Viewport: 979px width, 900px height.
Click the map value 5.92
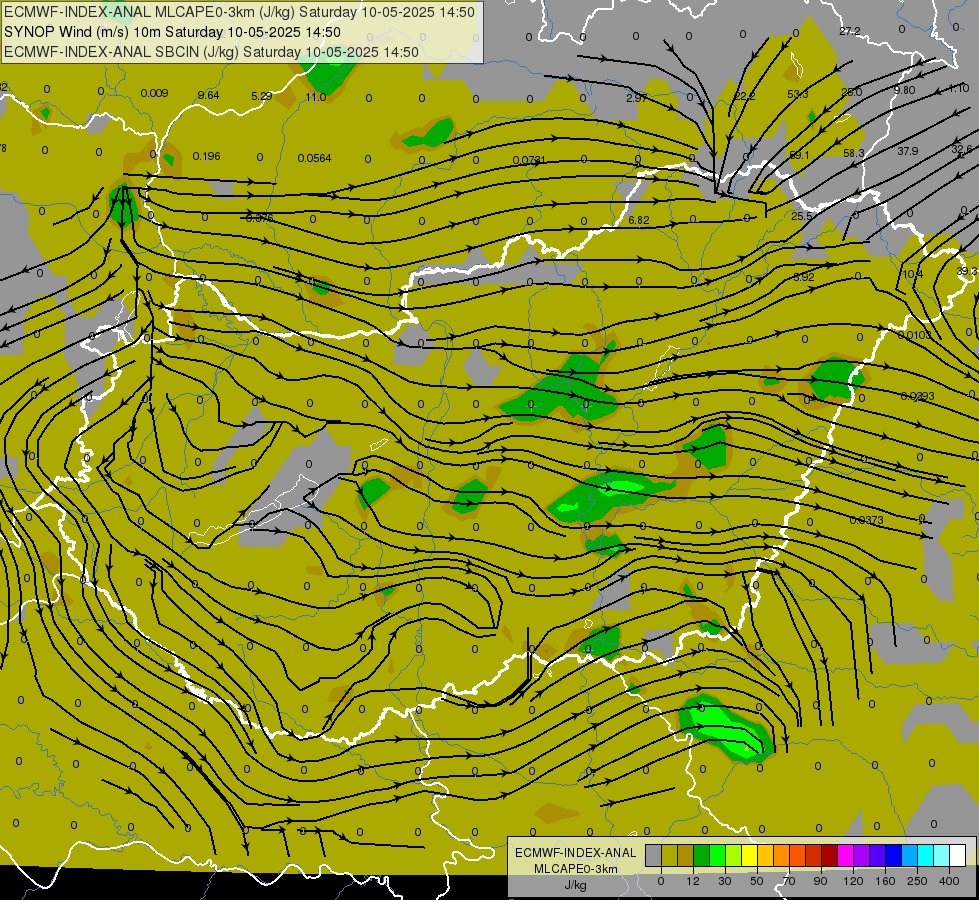tap(804, 277)
